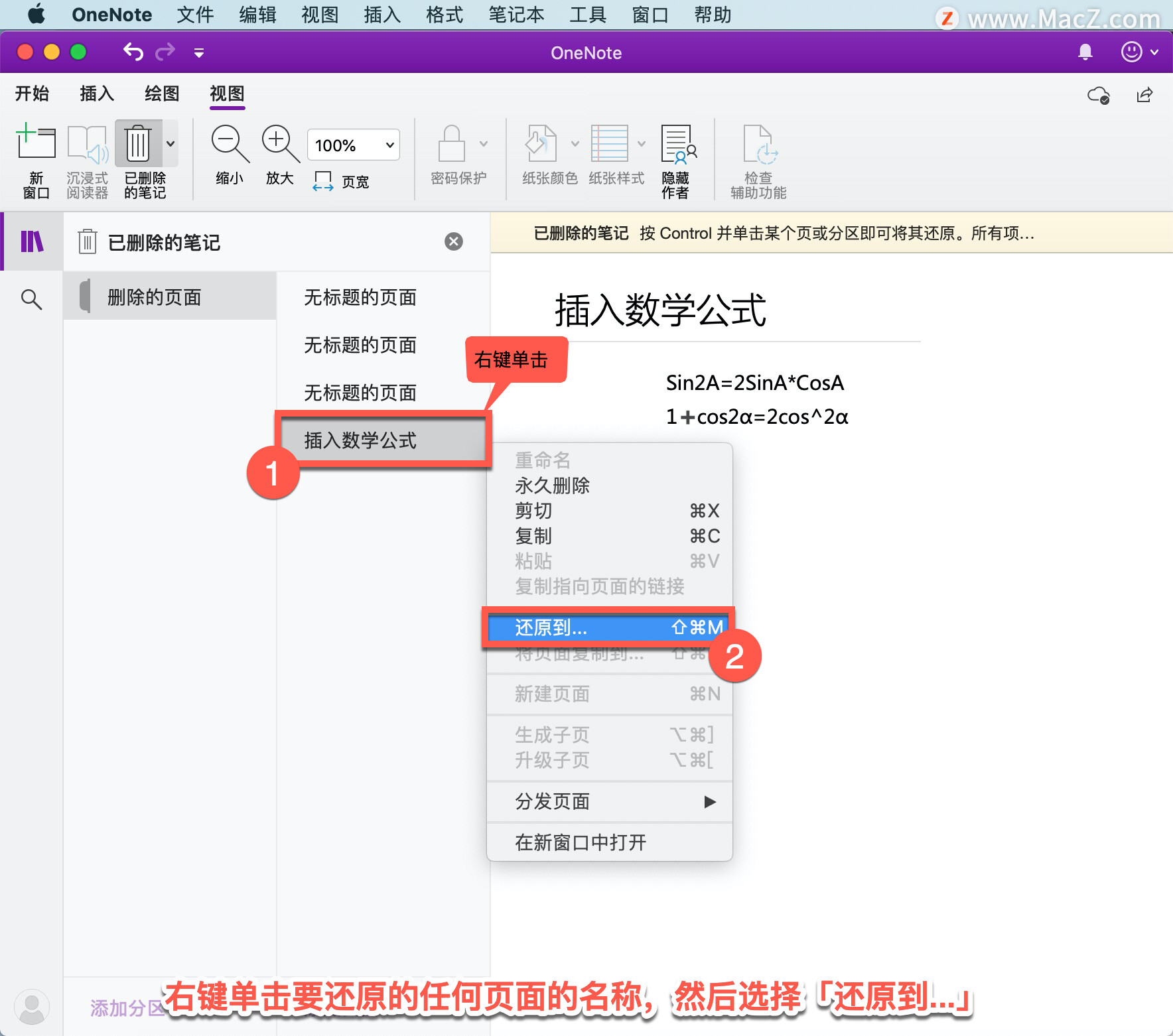Expand the Deleted Notes dropdown arrow
Viewport: 1173px width, 1036px height.
click(171, 143)
